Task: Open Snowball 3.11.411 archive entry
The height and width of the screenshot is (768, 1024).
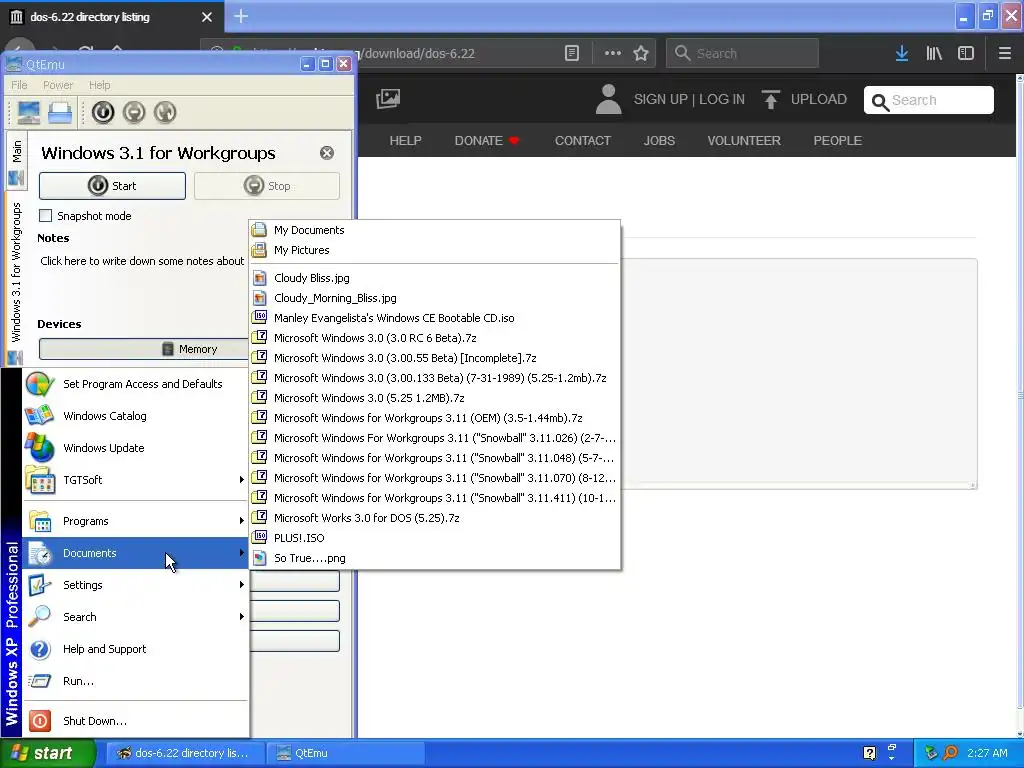Action: pyautogui.click(x=435, y=498)
